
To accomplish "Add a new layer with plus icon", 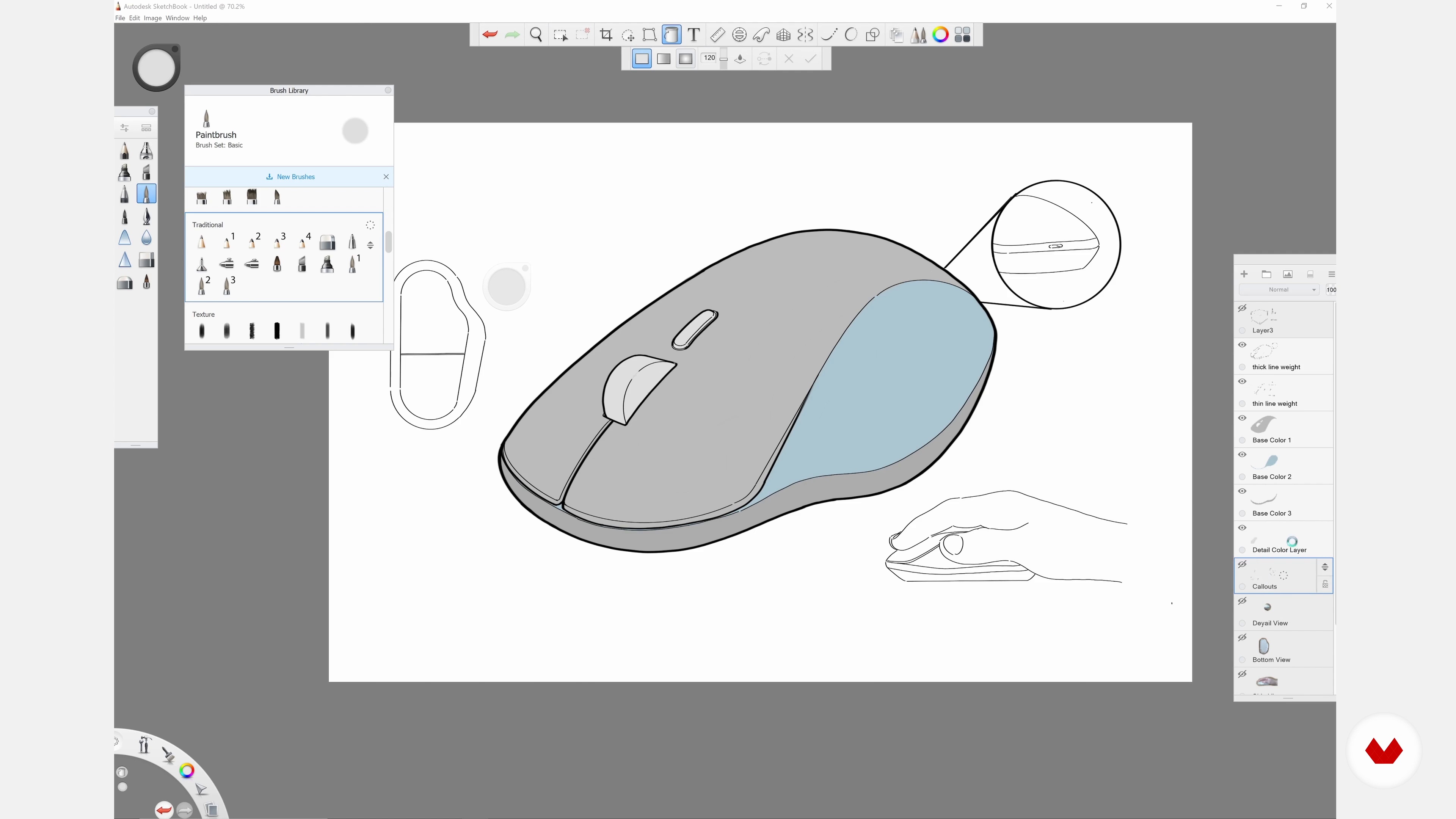I will click(x=1244, y=274).
